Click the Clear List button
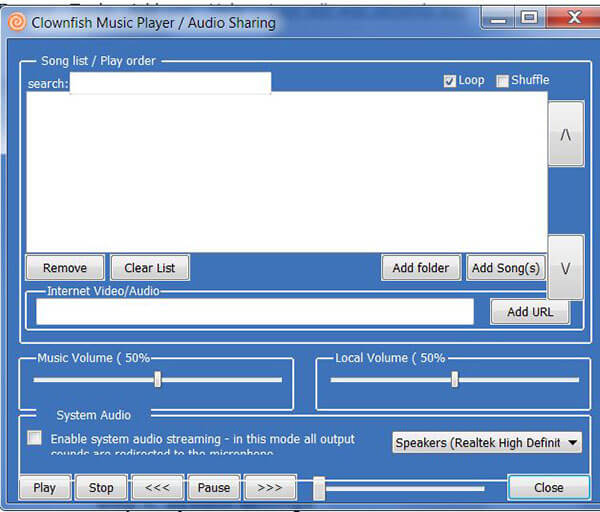Screen dimensions: 600x512 [x=150, y=268]
